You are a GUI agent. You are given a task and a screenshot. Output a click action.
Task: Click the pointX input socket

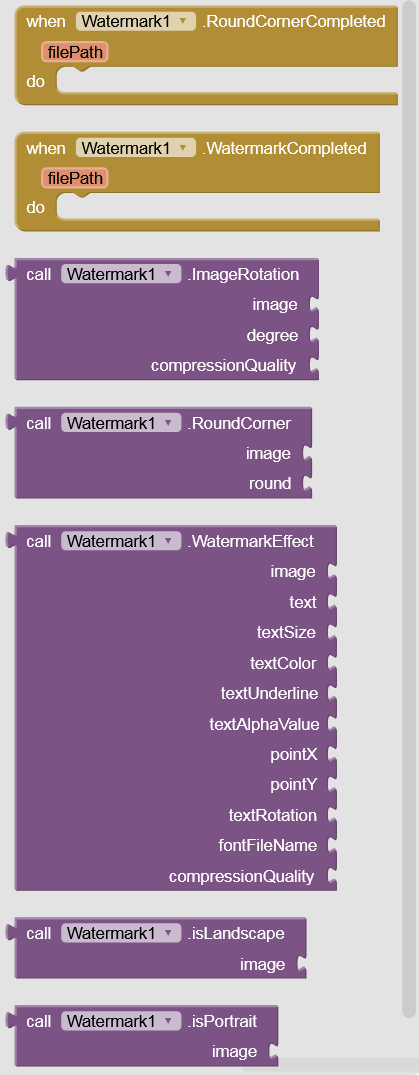pos(333,754)
